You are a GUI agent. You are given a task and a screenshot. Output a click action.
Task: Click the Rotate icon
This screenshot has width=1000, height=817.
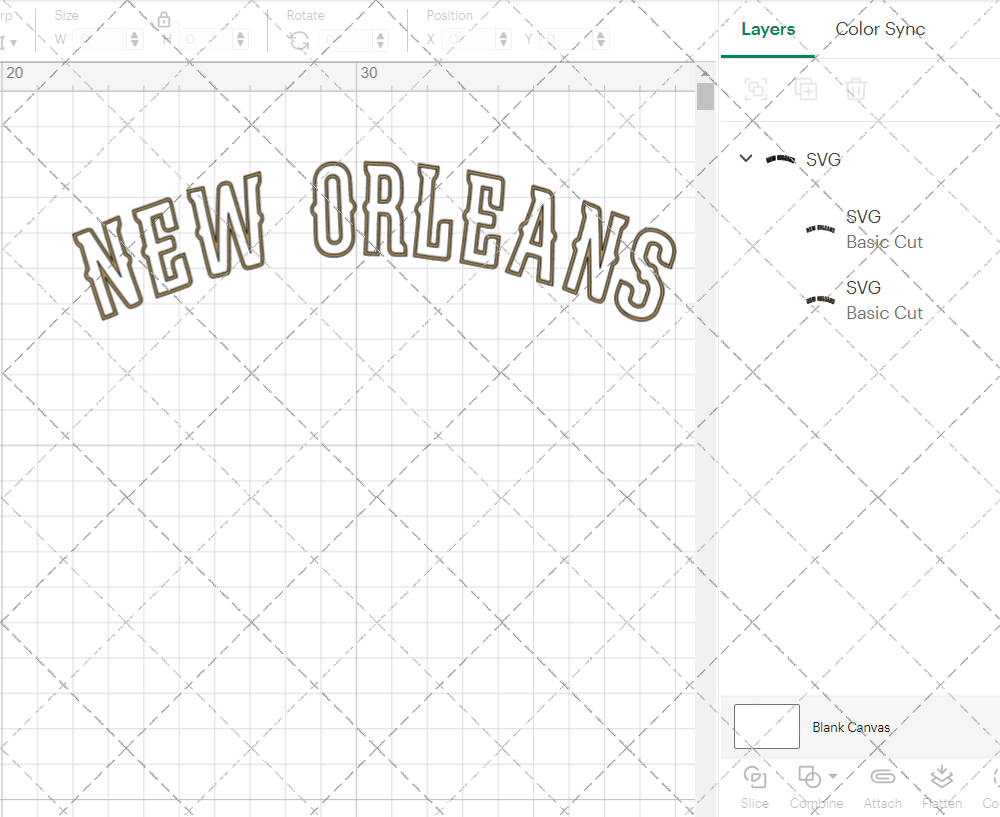pyautogui.click(x=298, y=41)
